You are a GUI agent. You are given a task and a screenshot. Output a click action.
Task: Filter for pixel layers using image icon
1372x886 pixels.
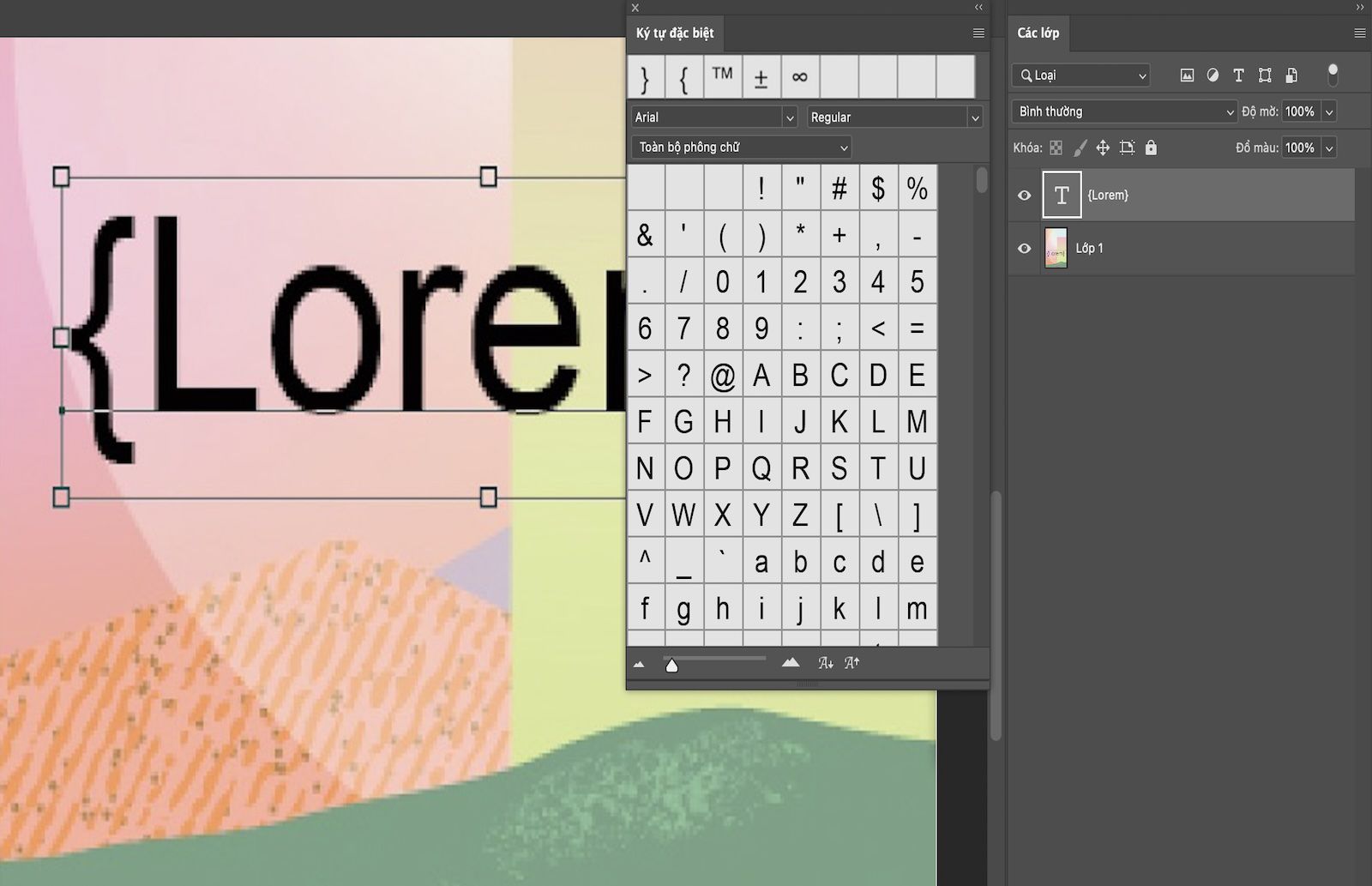click(x=1186, y=75)
